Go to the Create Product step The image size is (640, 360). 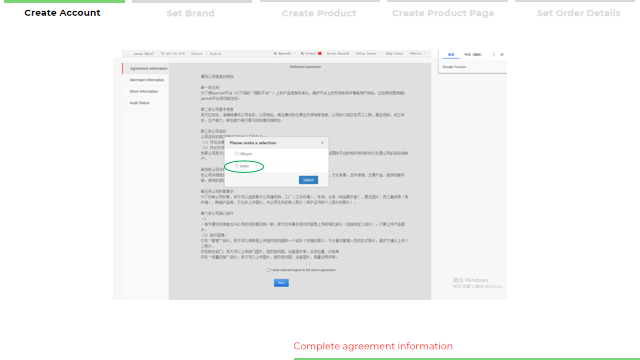coord(319,13)
